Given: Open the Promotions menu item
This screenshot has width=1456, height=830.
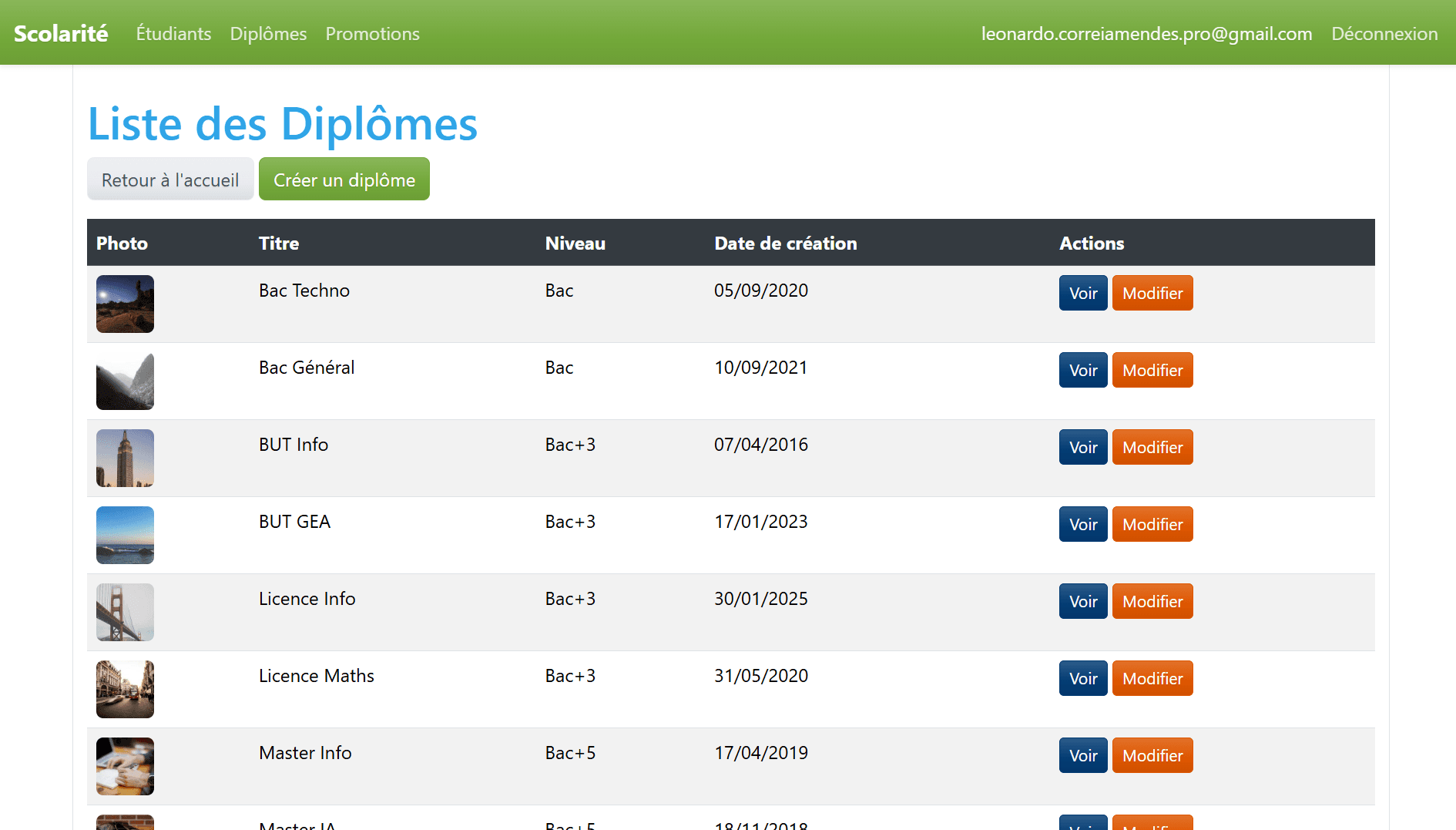Looking at the screenshot, I should click(372, 33).
